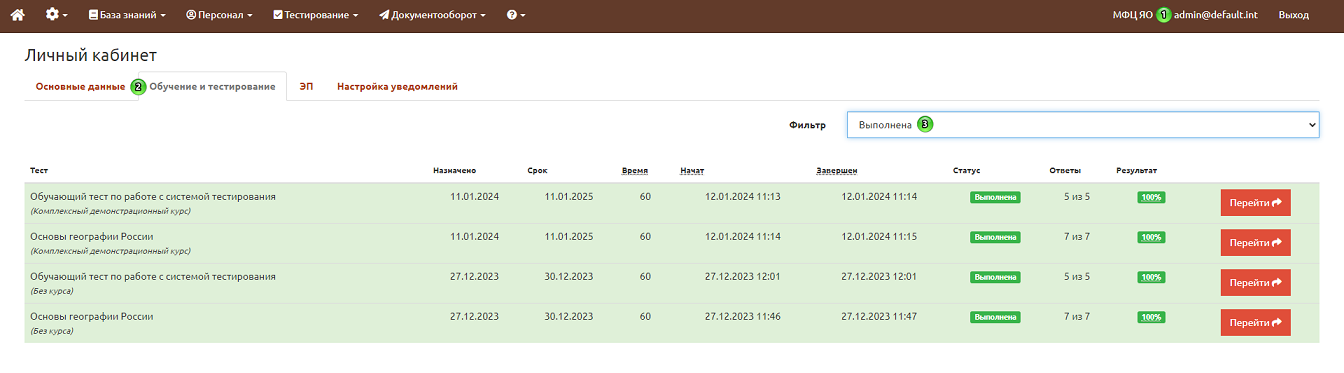The width and height of the screenshot is (1344, 373).
Task: Go to the home page icon
Action: 17,15
